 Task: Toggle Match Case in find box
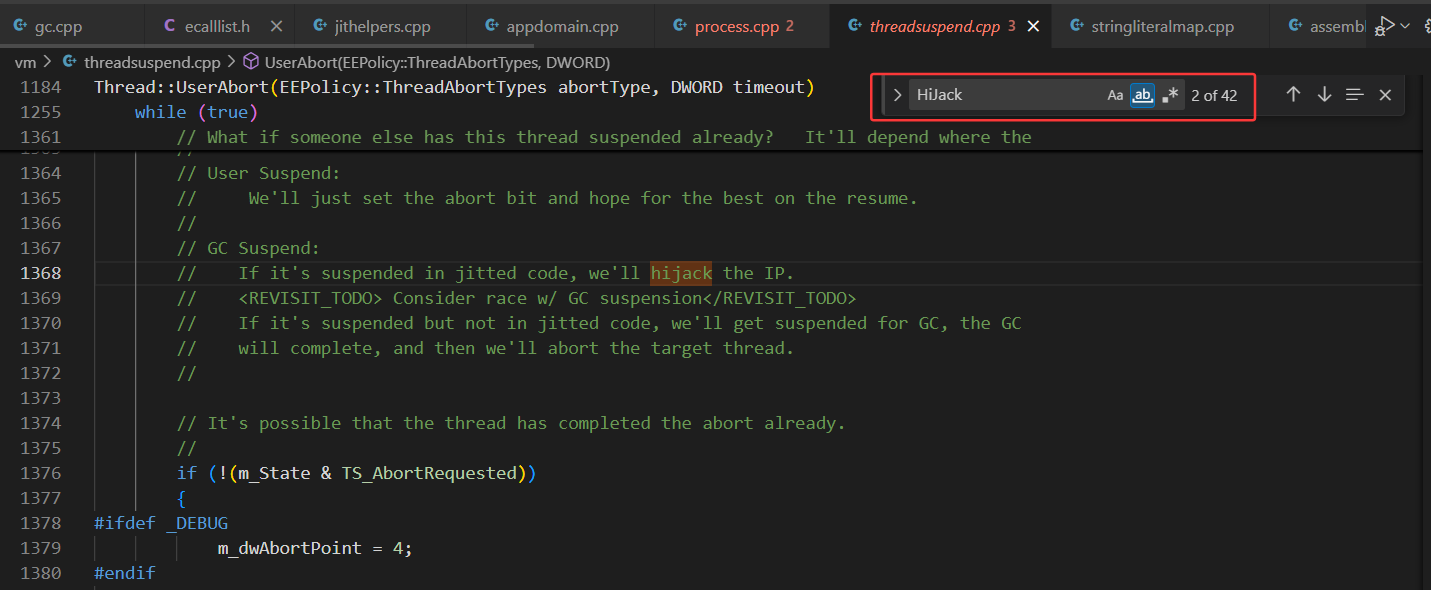[x=1115, y=96]
